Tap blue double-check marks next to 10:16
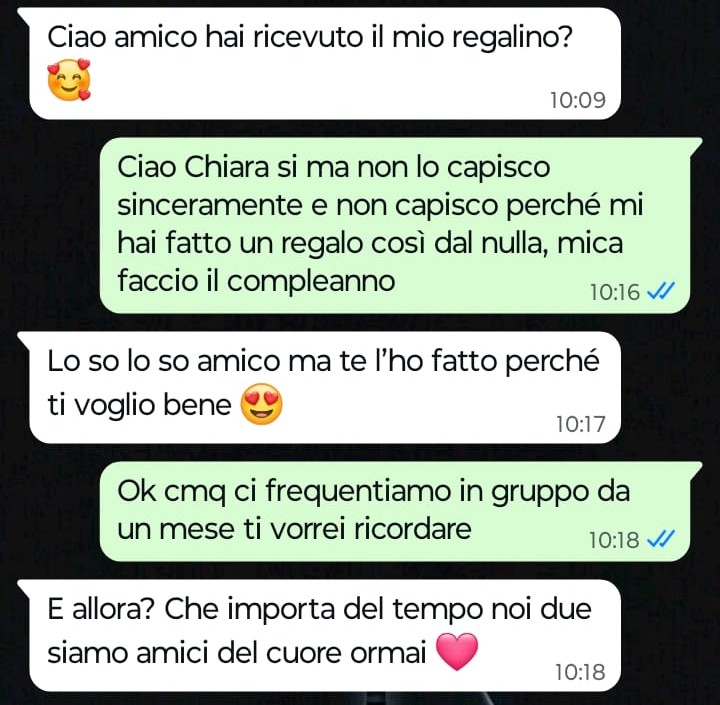This screenshot has width=720, height=705. (660, 291)
